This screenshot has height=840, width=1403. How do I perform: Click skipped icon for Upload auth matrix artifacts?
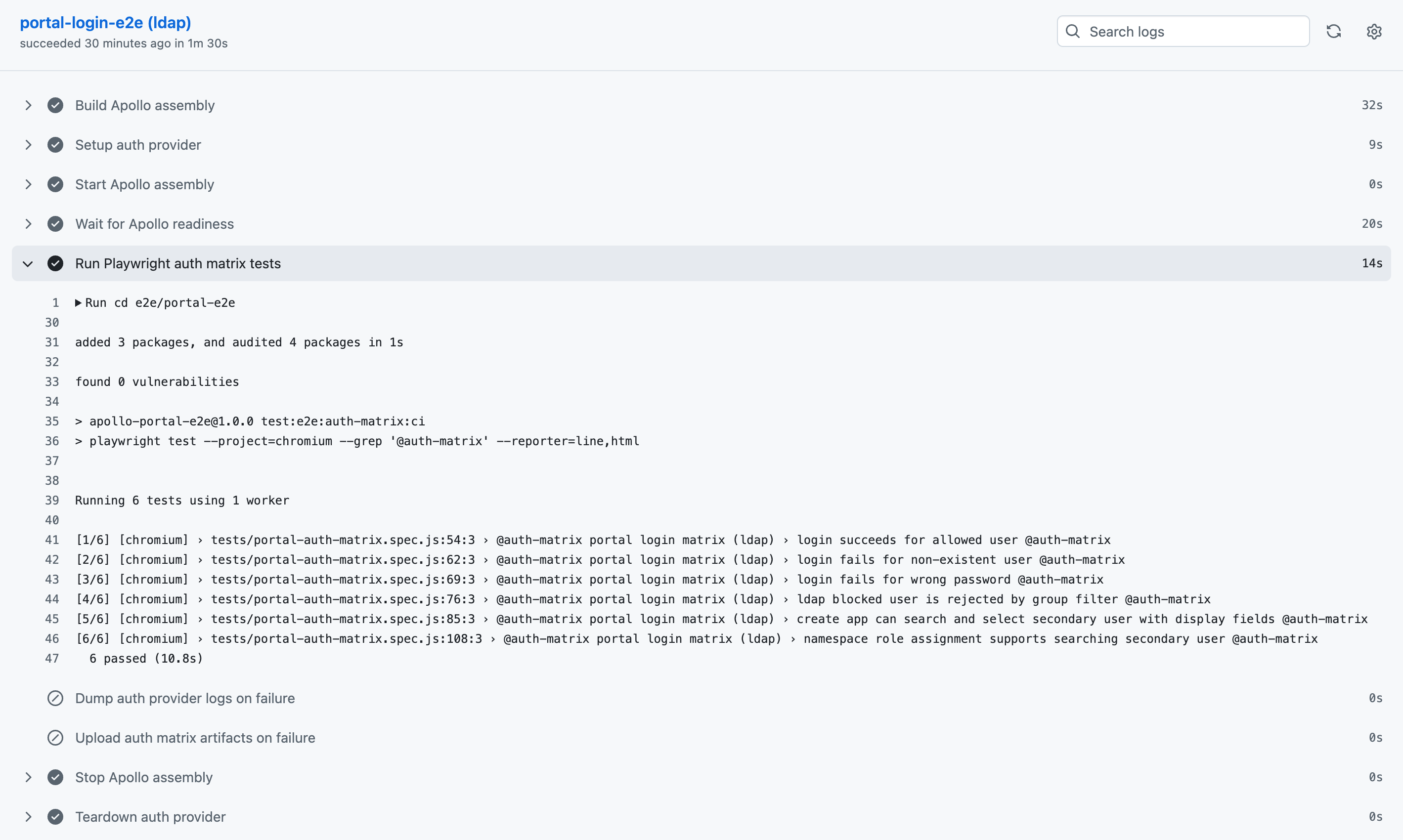pos(55,738)
